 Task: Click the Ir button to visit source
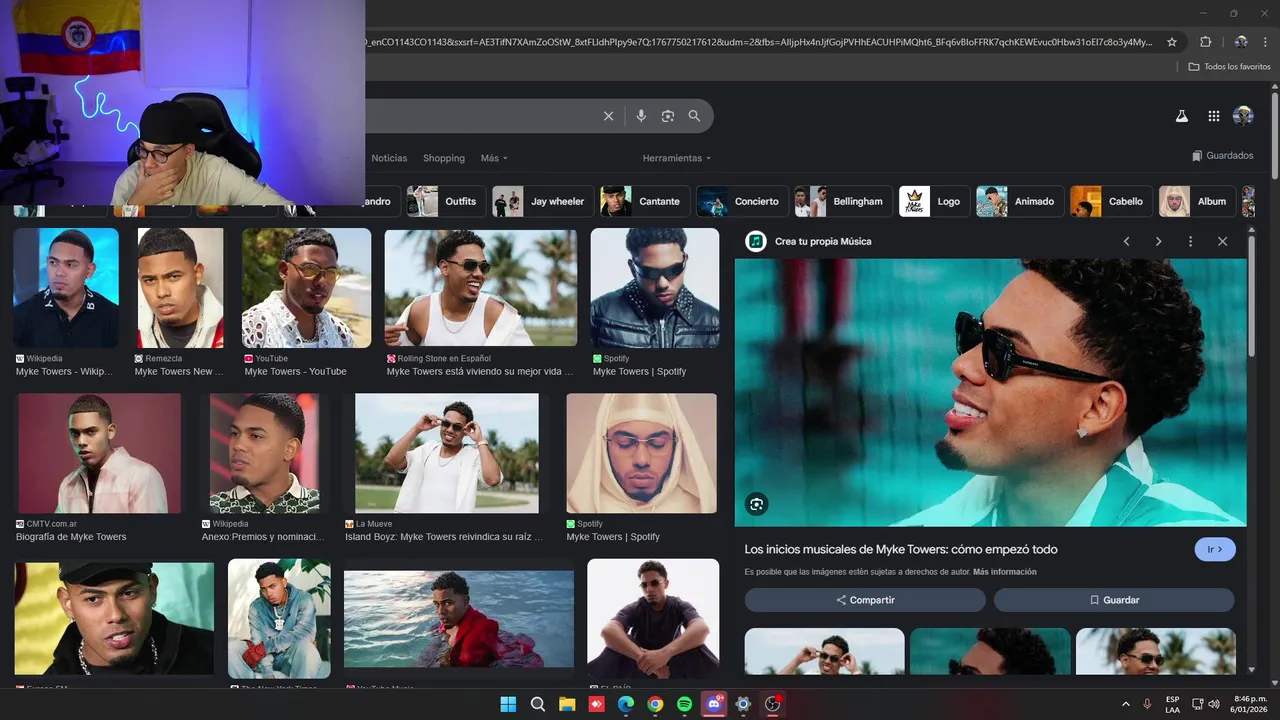[x=1215, y=549]
